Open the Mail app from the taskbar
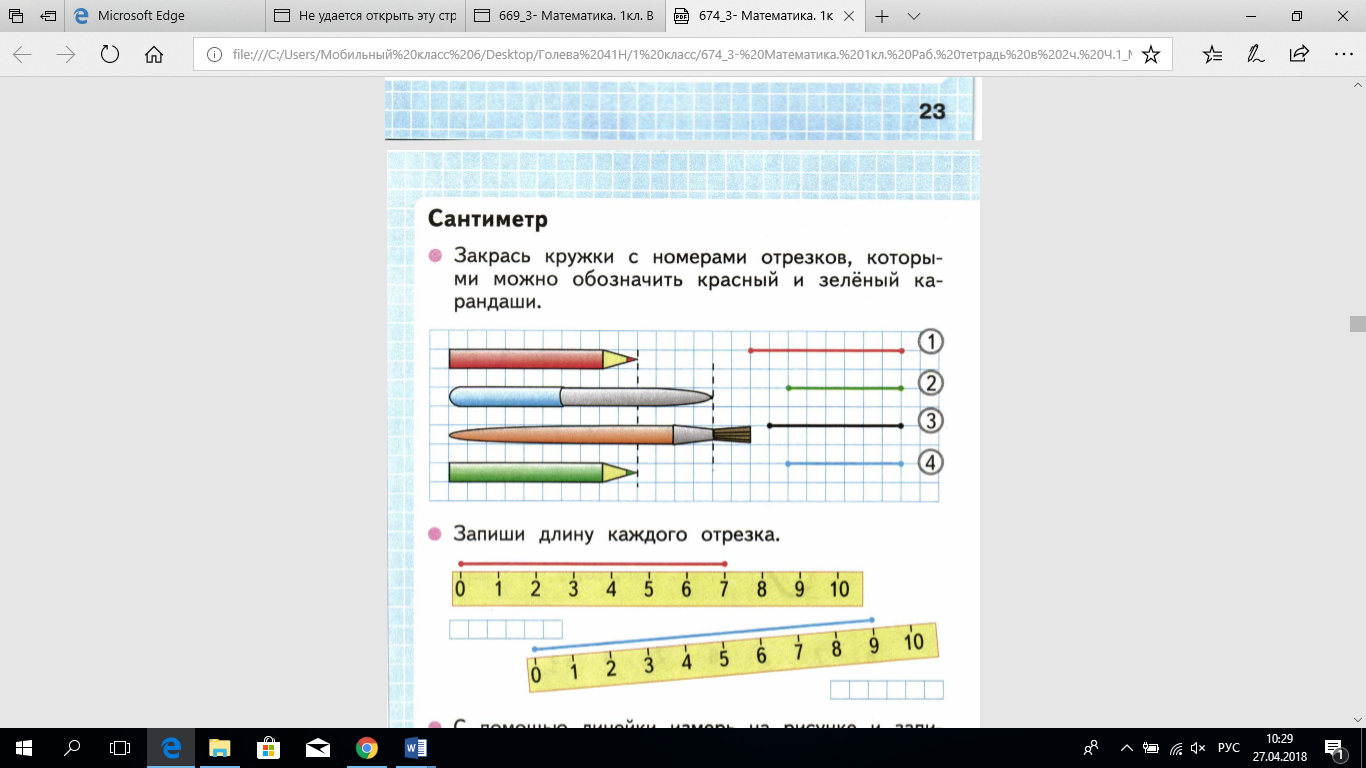The height and width of the screenshot is (768, 1366). pyautogui.click(x=318, y=748)
